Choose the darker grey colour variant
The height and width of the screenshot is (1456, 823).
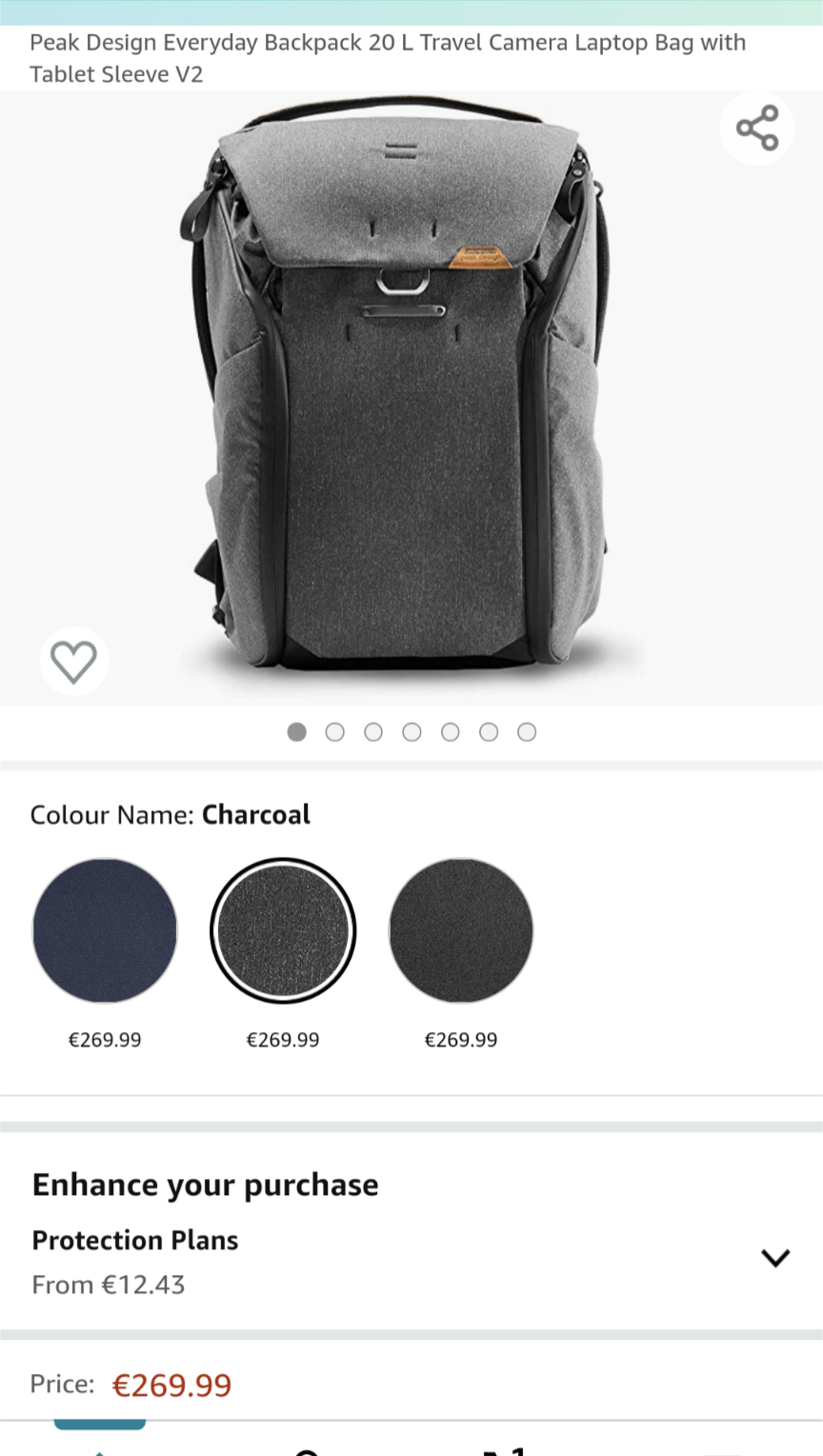[460, 930]
